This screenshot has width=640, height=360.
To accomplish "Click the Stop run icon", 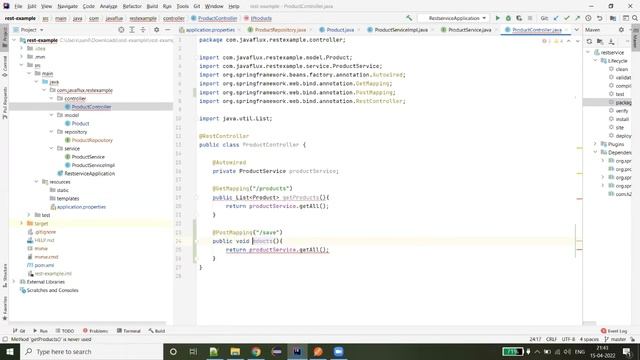I will click(x=530, y=18).
